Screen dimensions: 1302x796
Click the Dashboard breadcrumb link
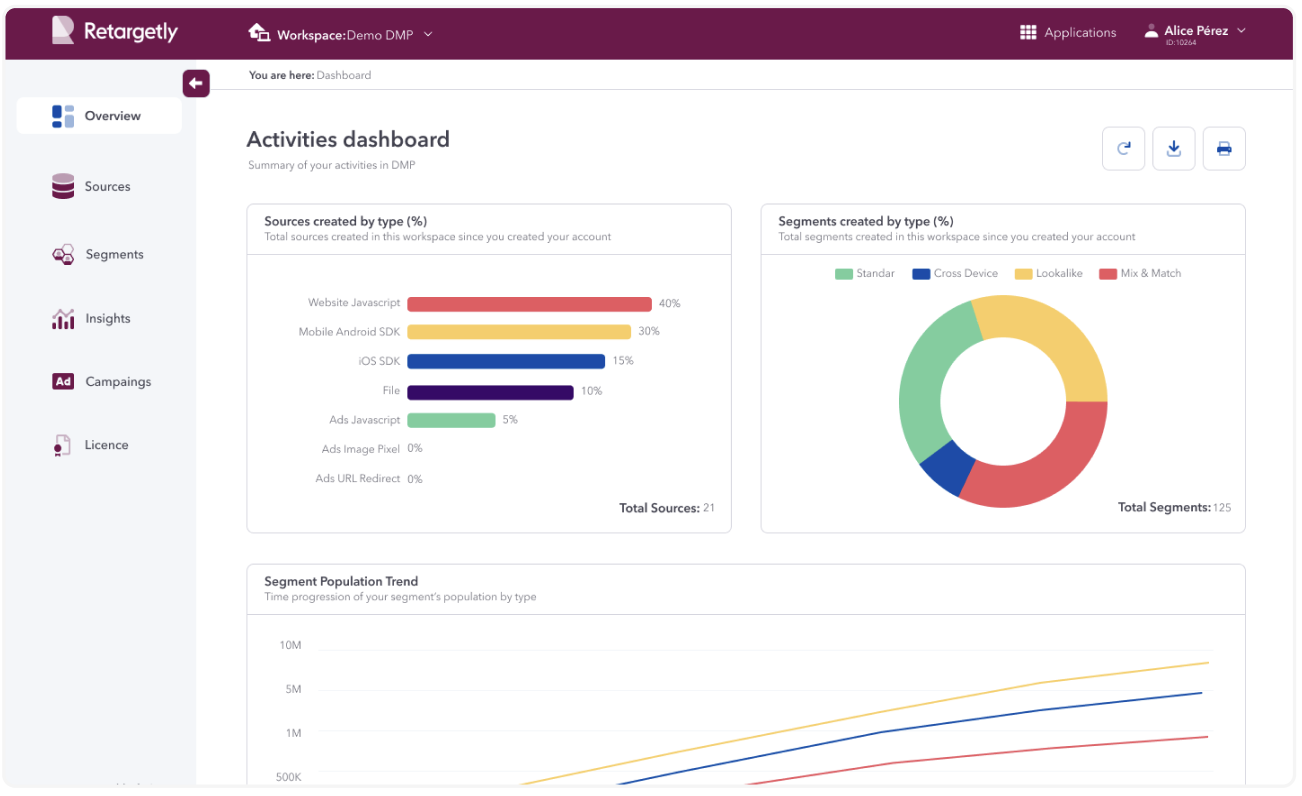coord(344,75)
